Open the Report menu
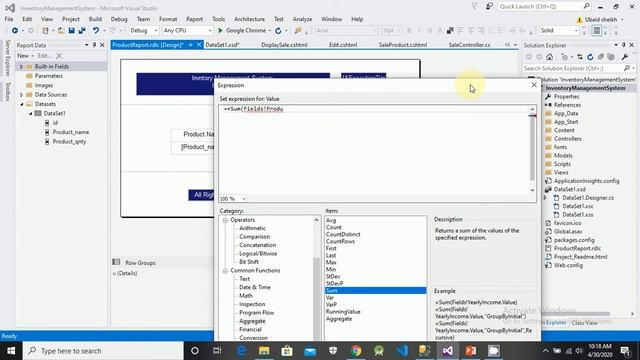640x360 pixels. click(194, 19)
